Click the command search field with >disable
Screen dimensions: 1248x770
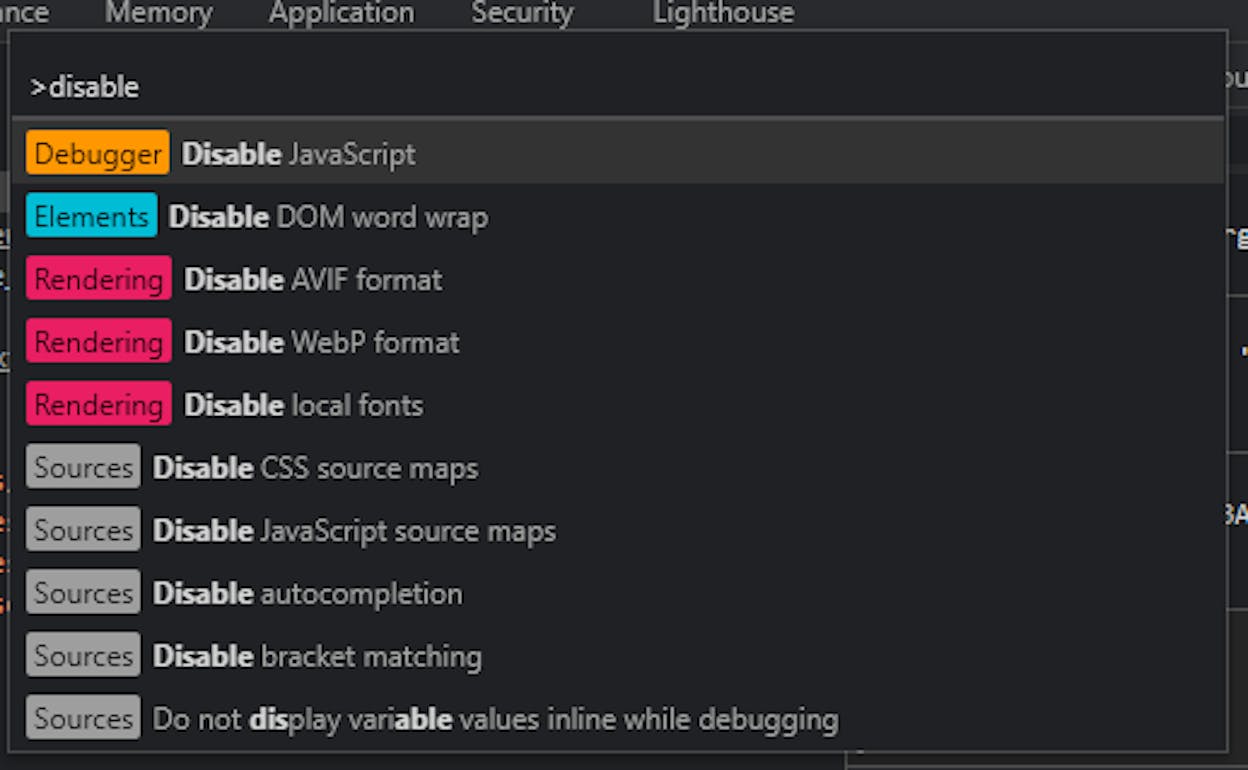[x=618, y=87]
